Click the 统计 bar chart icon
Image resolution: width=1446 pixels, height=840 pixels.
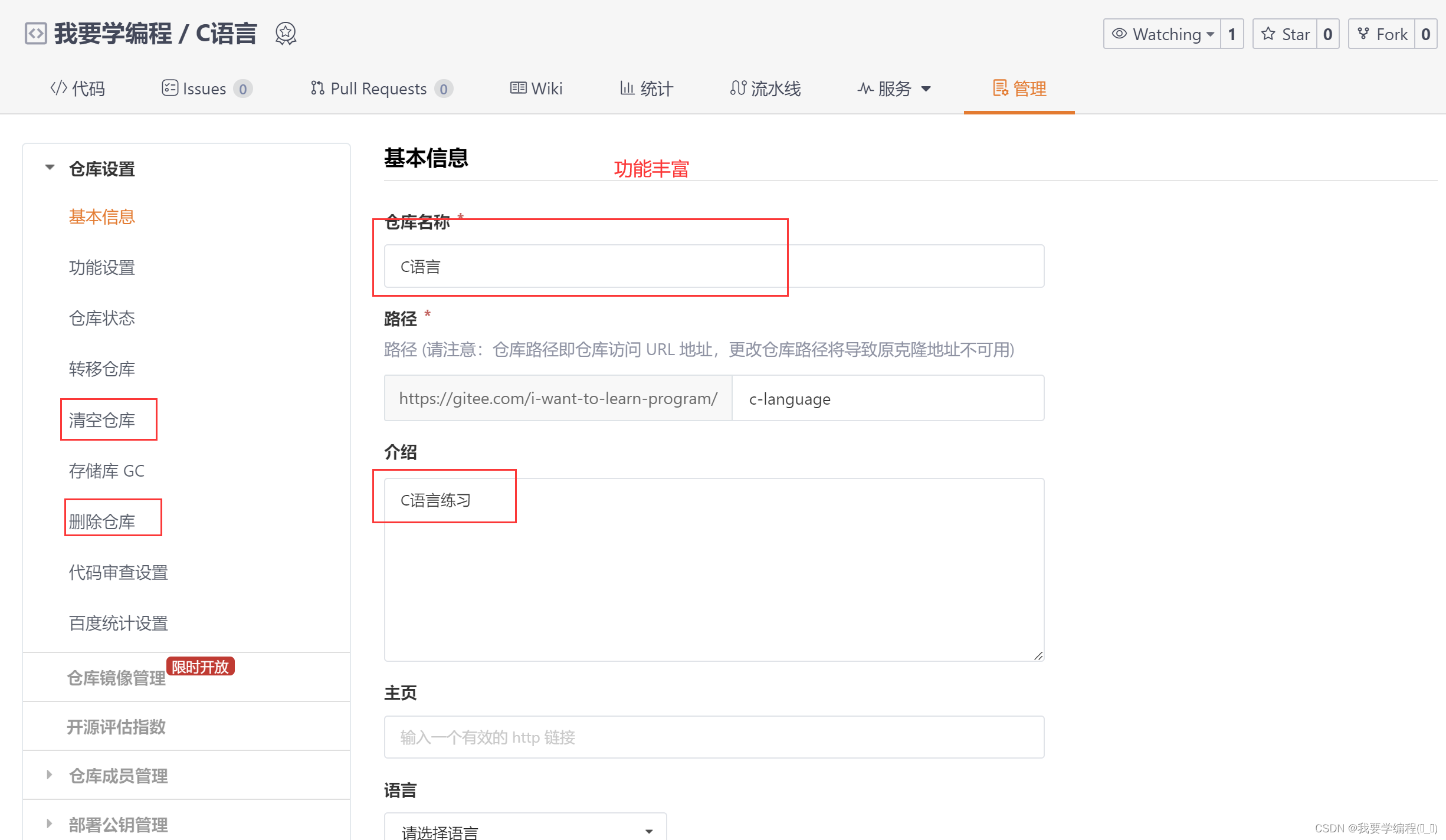pyautogui.click(x=627, y=88)
